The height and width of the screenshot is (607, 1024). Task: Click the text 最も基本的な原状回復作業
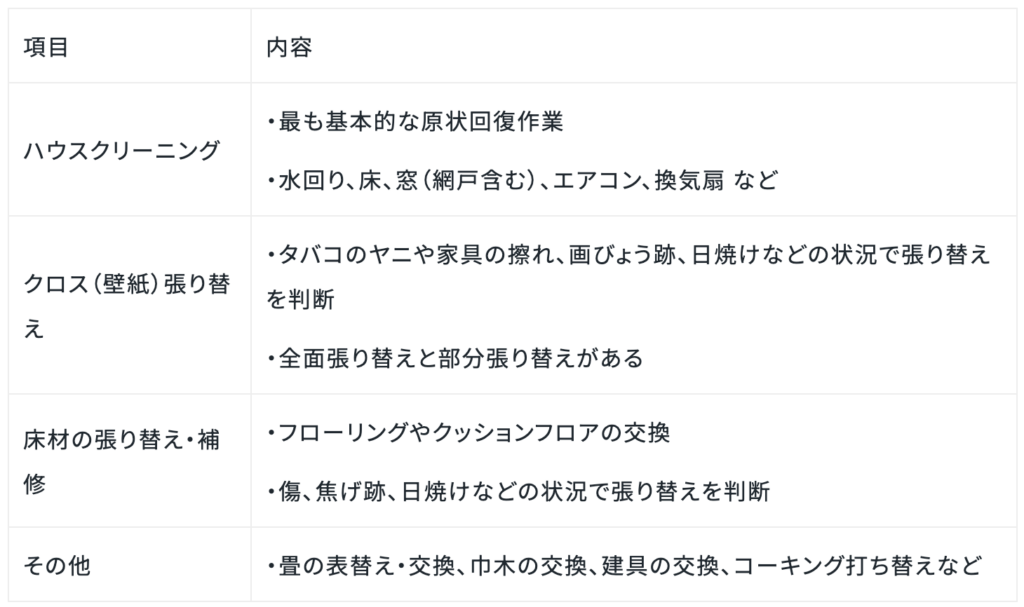click(420, 123)
